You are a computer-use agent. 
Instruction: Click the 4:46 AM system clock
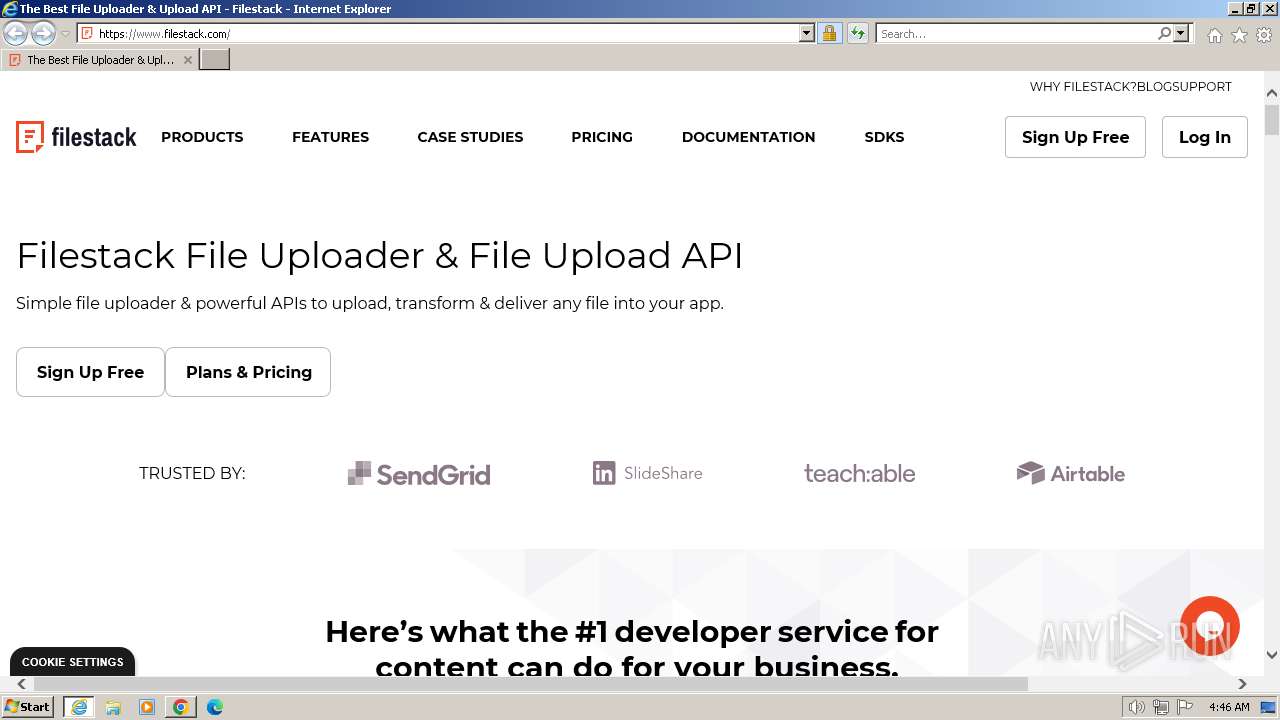pos(1229,707)
